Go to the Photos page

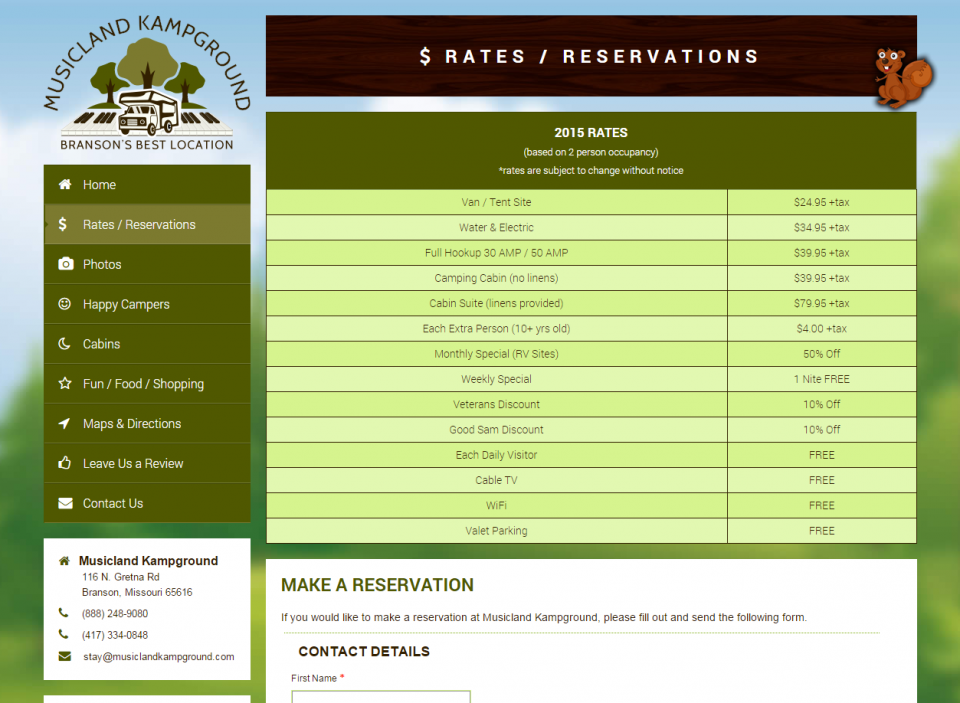[147, 264]
